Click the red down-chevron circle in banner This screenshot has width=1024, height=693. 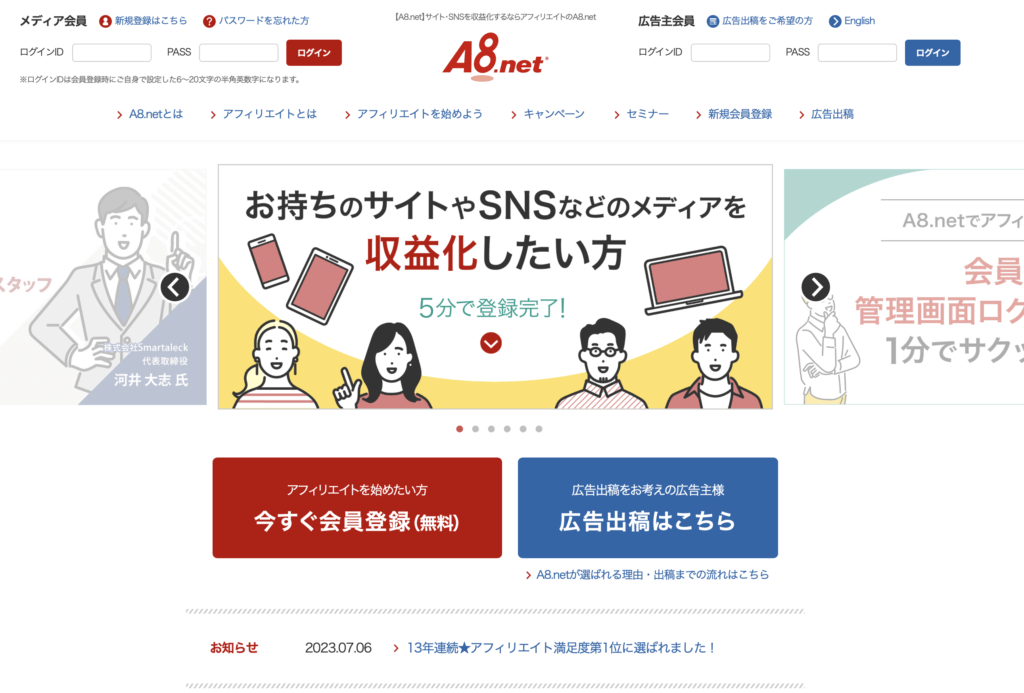(491, 343)
